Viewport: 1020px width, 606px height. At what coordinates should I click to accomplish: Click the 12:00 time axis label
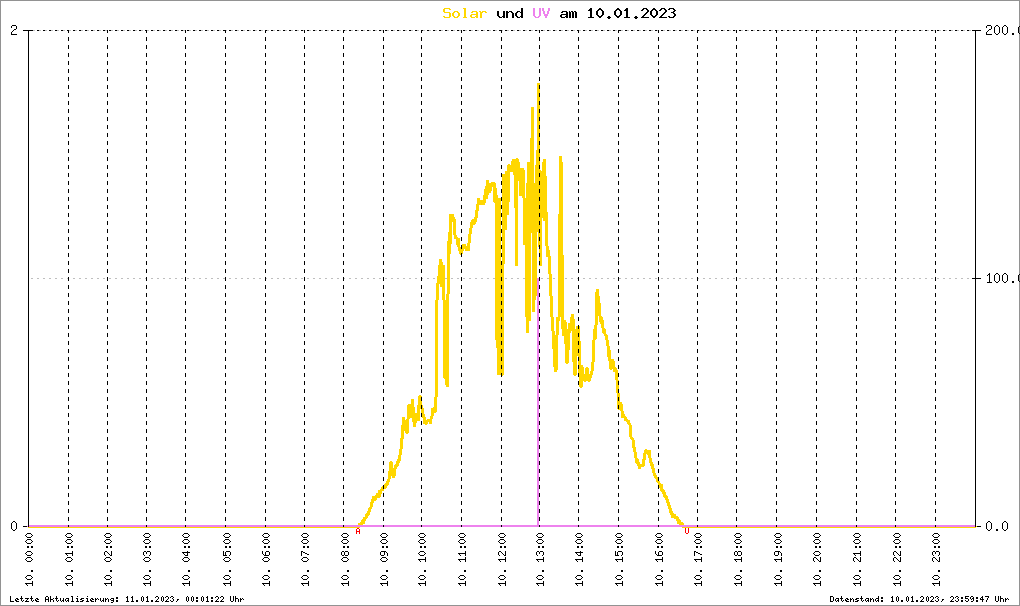[x=502, y=559]
